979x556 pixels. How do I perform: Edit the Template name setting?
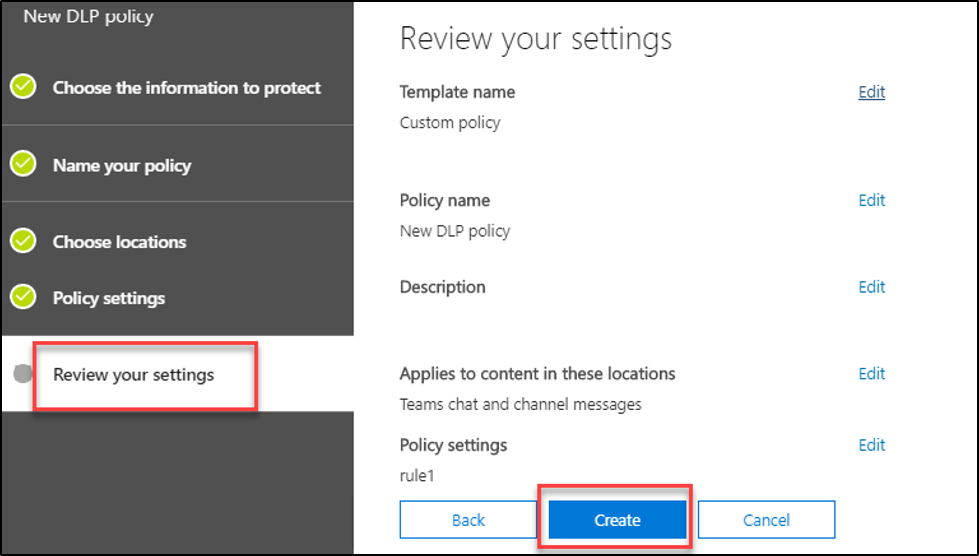point(871,92)
